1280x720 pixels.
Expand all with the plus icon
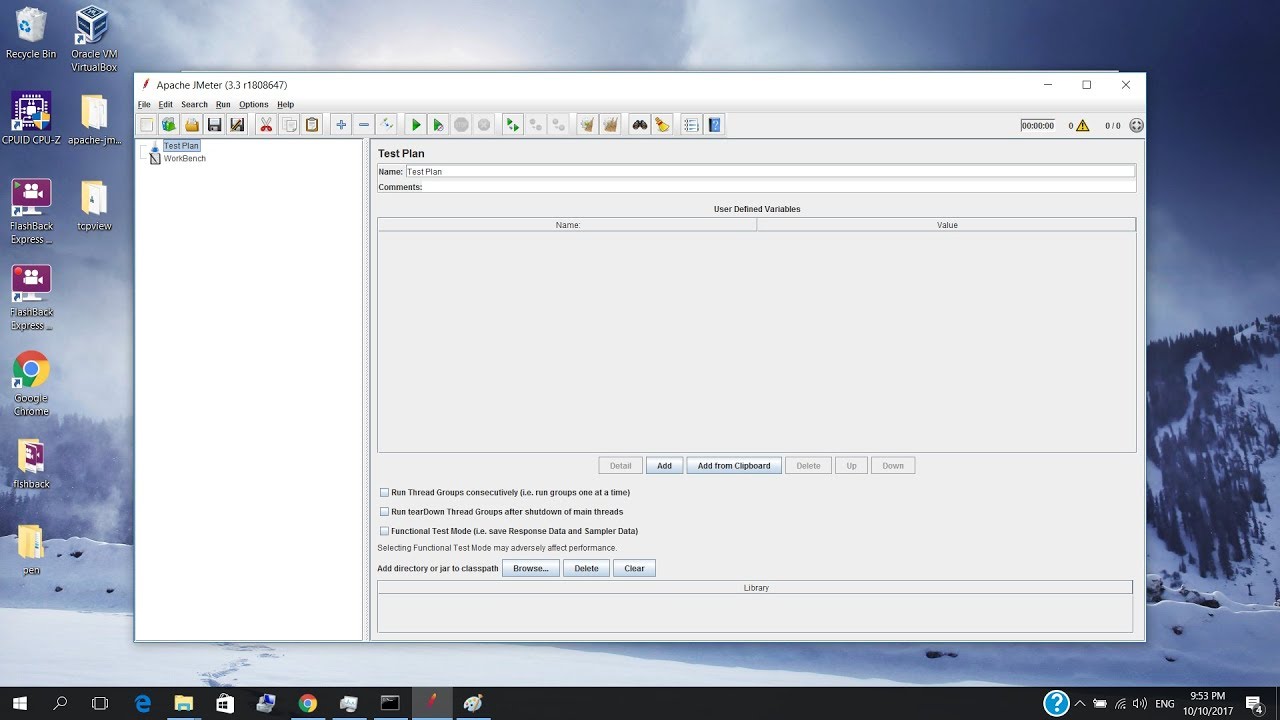click(x=341, y=125)
